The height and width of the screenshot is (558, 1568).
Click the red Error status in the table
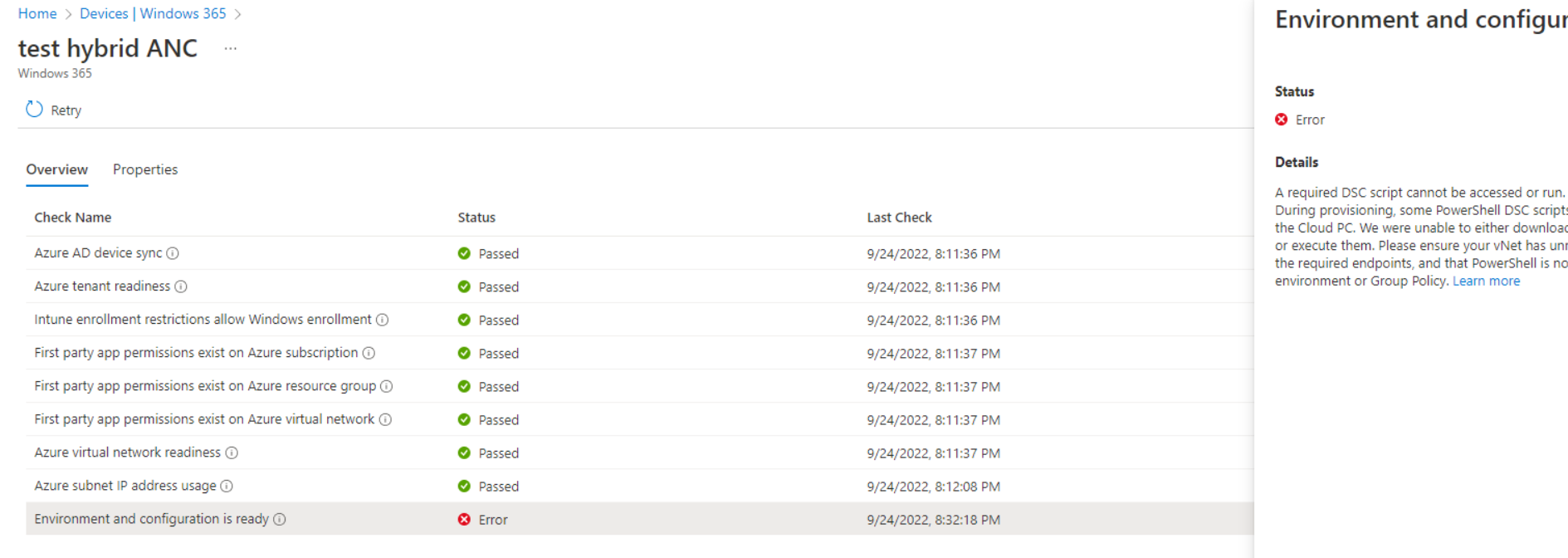[482, 520]
